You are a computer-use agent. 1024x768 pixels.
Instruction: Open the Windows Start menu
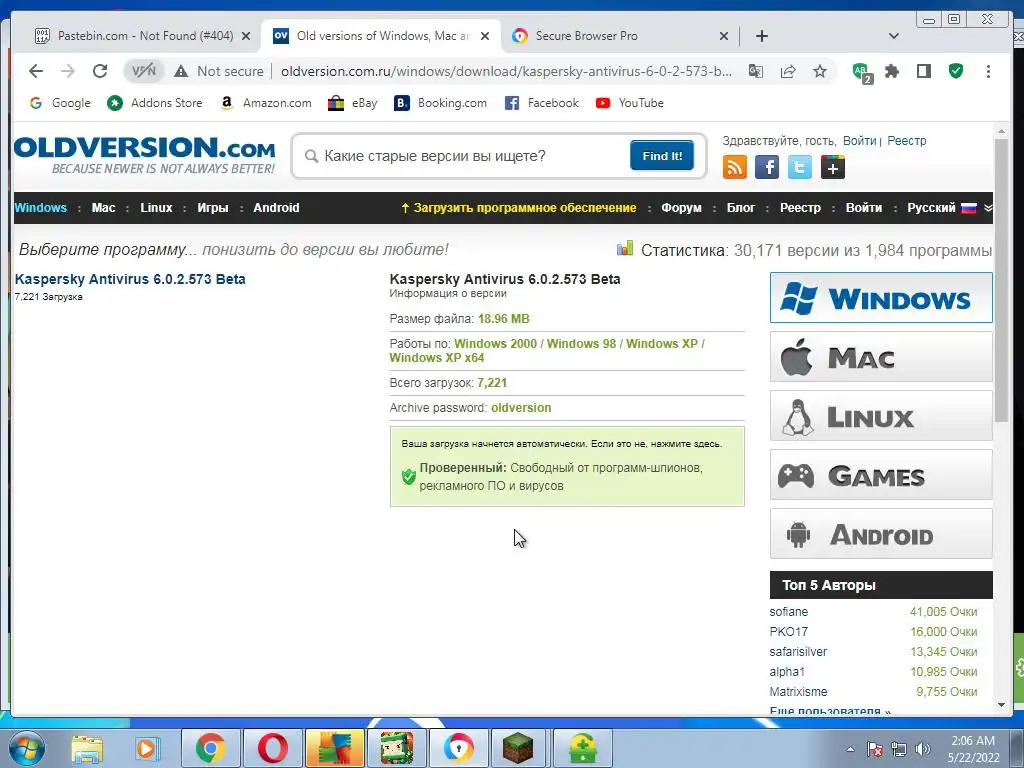(25, 748)
